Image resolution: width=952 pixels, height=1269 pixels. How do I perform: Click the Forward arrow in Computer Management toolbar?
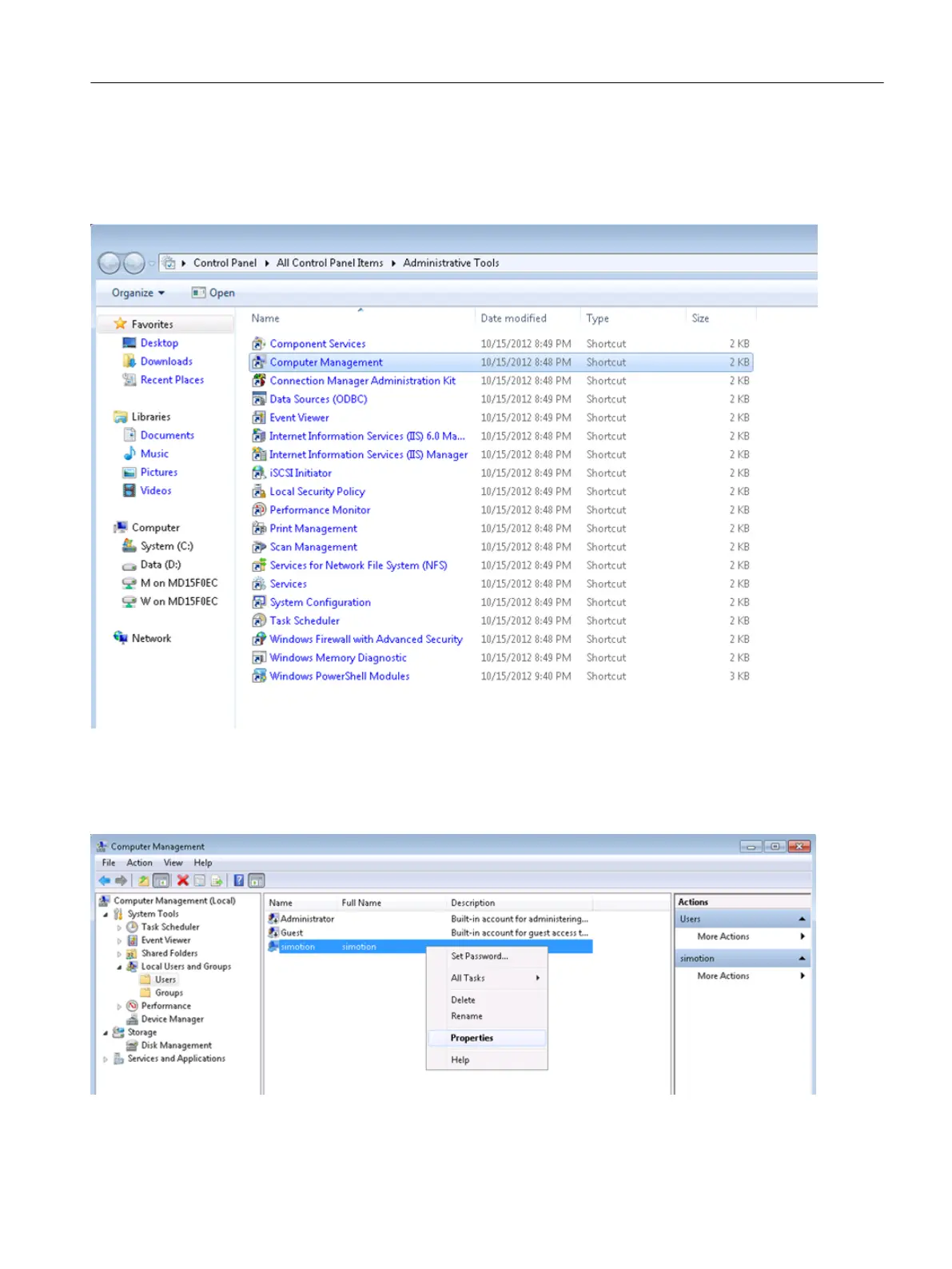(121, 880)
